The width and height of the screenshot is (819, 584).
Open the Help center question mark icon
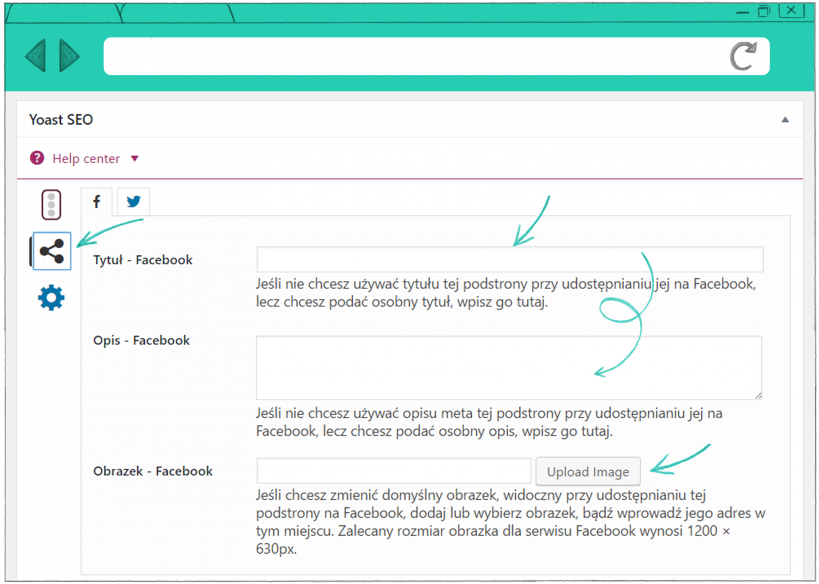(x=37, y=158)
